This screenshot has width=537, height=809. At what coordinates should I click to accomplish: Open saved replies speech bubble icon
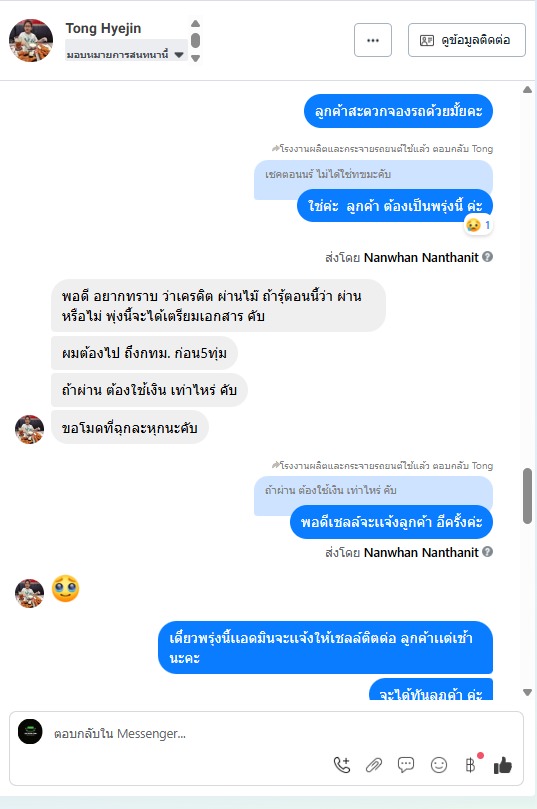pyautogui.click(x=406, y=765)
